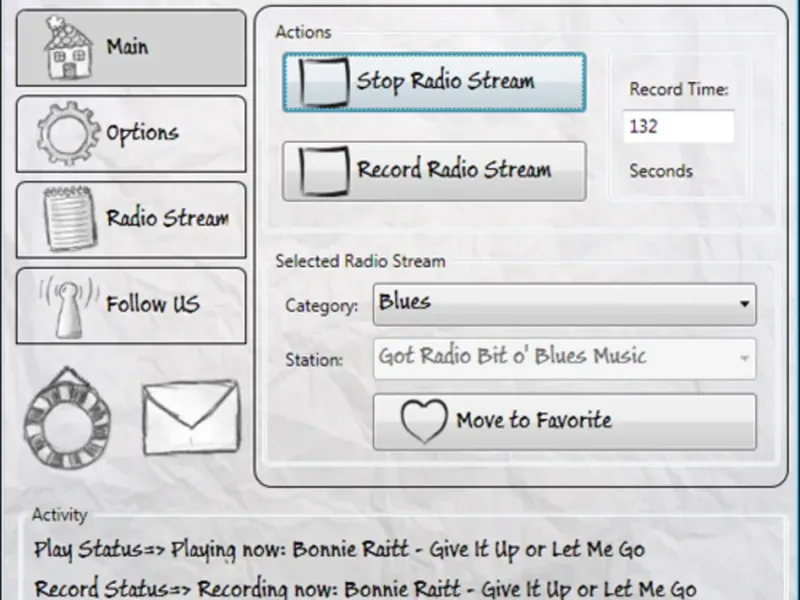Click the gear icon on the Options tab
800x600 pixels.
click(x=68, y=134)
